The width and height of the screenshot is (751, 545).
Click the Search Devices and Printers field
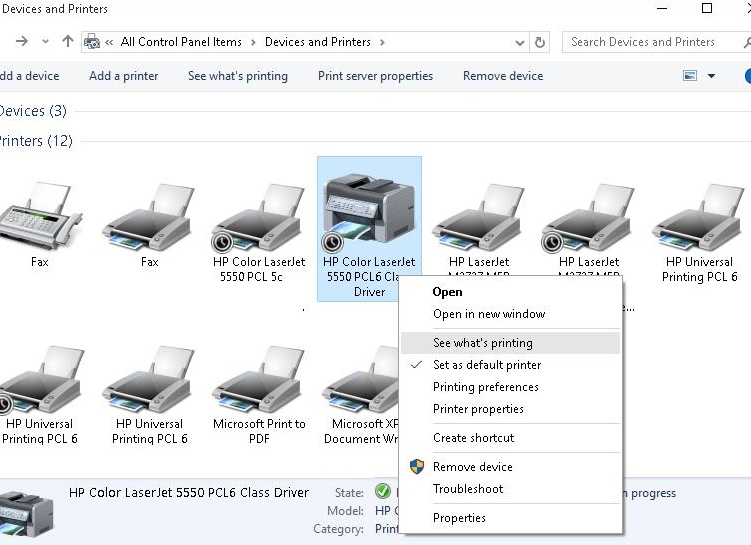[656, 42]
